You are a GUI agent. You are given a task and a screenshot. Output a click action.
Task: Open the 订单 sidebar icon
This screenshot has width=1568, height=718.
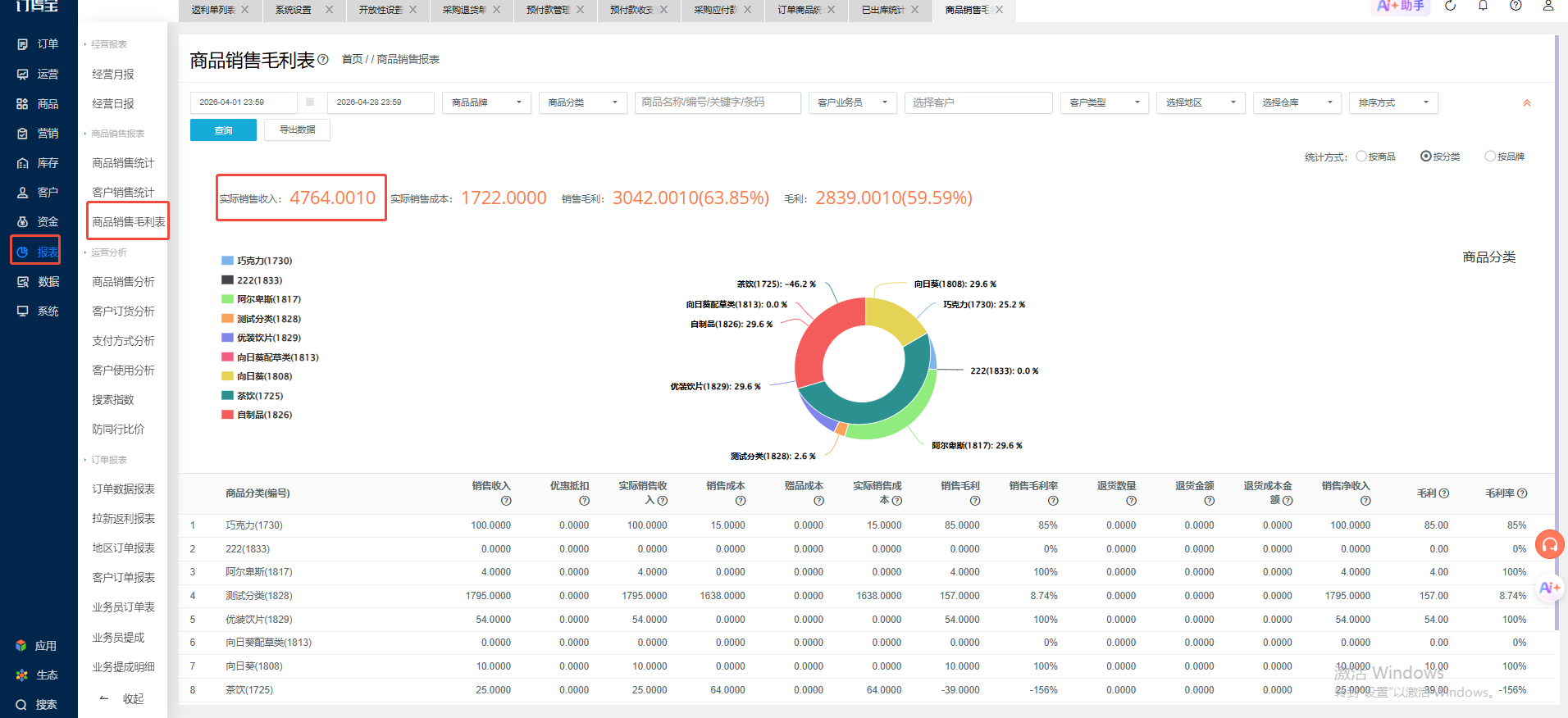[x=23, y=44]
